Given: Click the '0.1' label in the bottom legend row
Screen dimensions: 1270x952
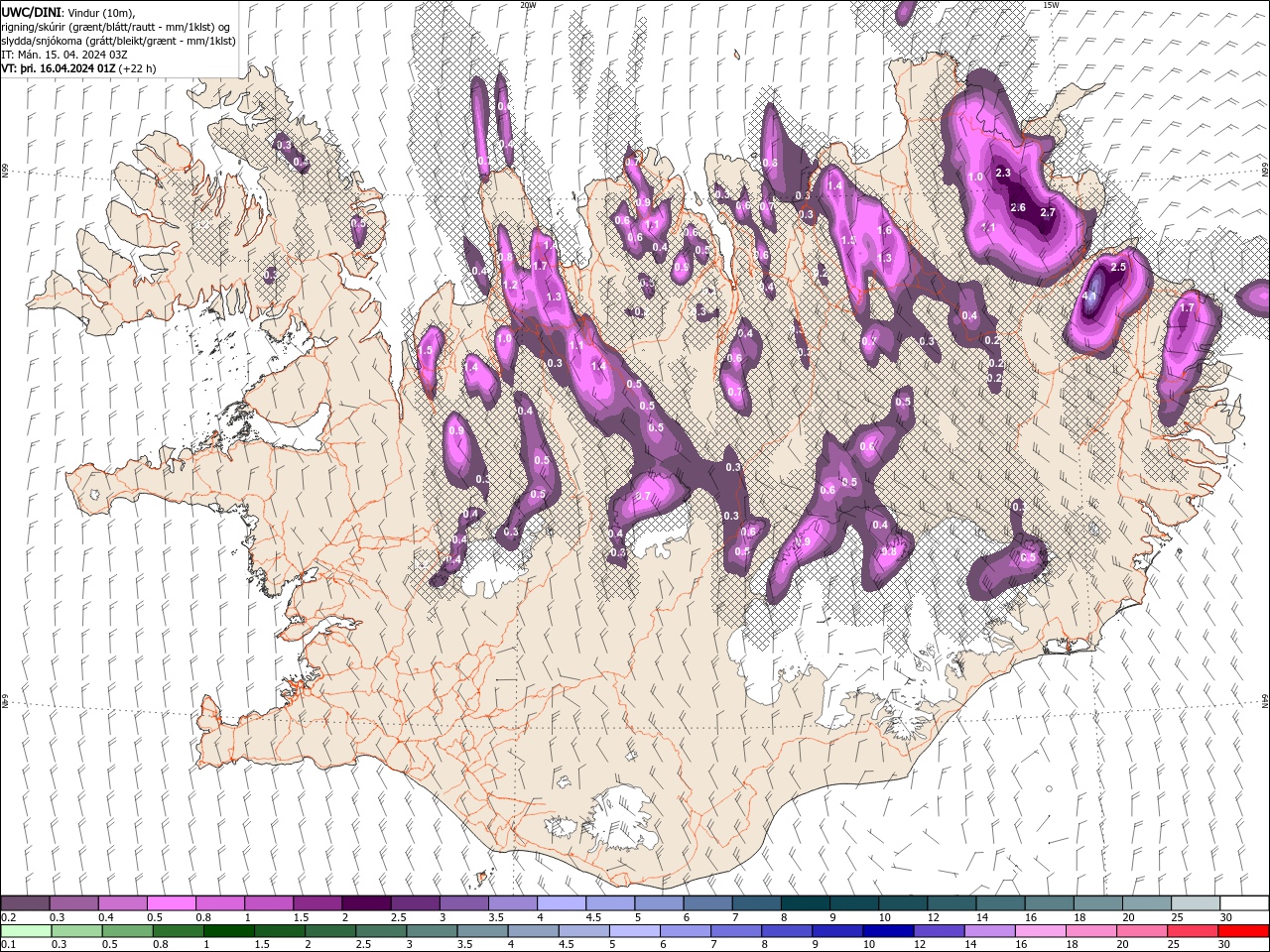Looking at the screenshot, I should [8, 945].
